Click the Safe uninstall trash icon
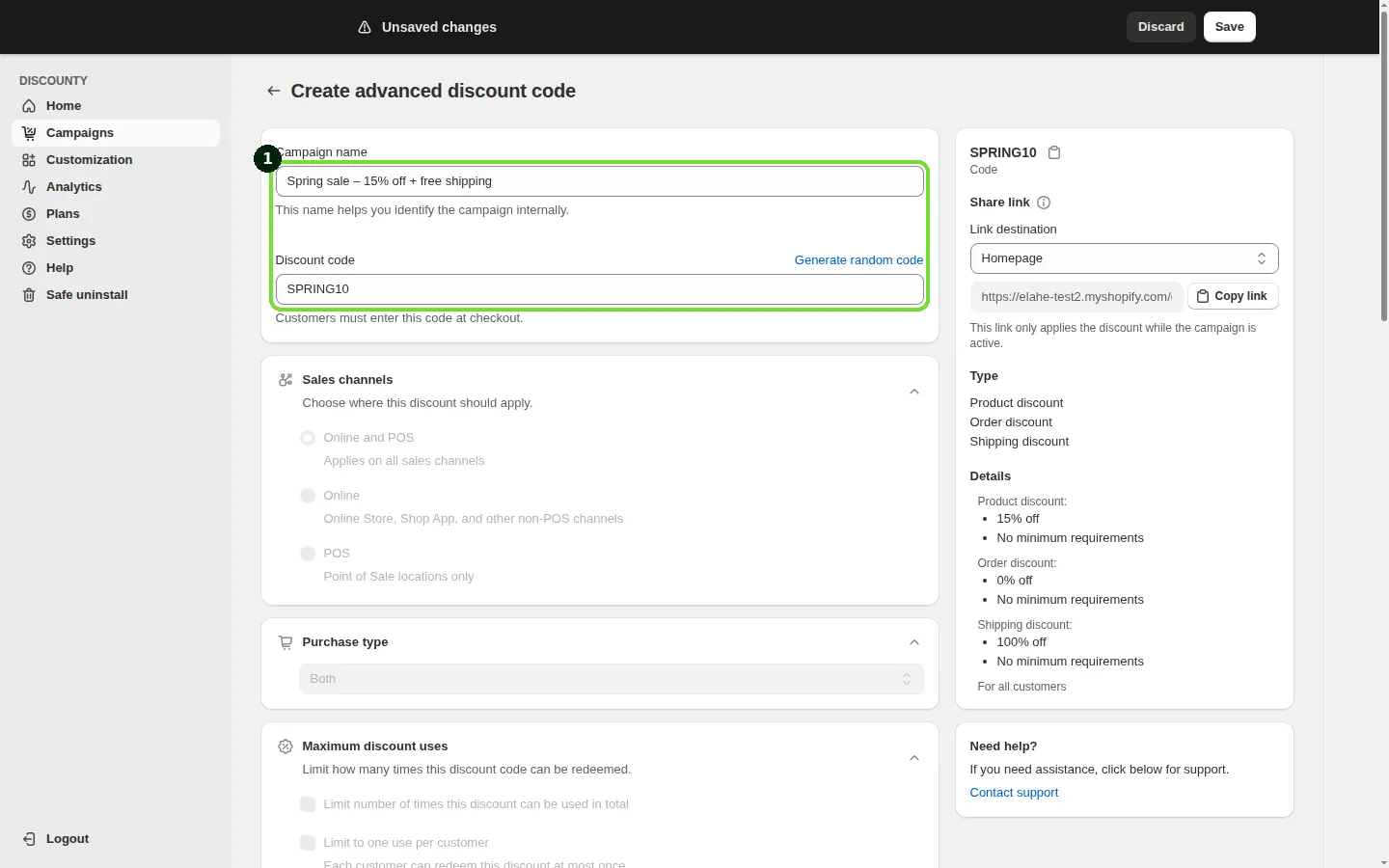Viewport: 1389px width, 868px height. (x=29, y=295)
